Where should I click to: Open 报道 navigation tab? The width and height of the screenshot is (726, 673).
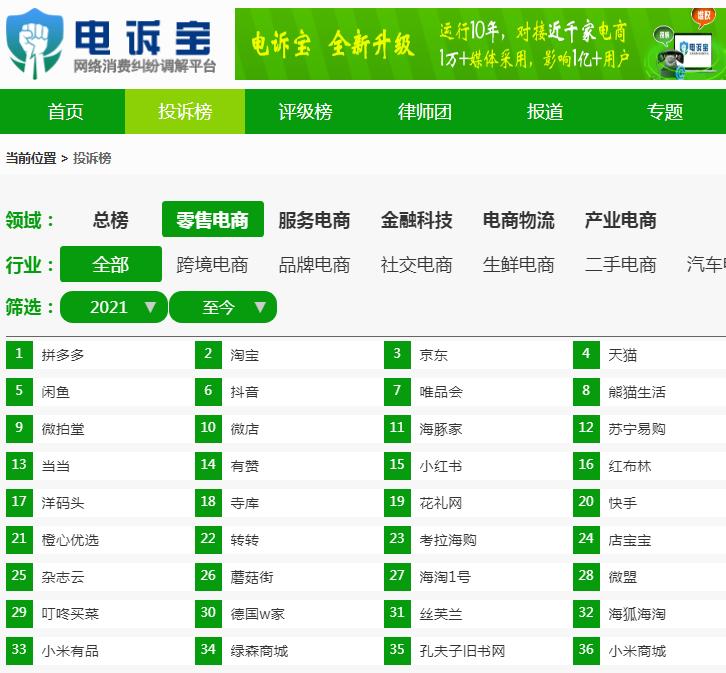(x=545, y=112)
